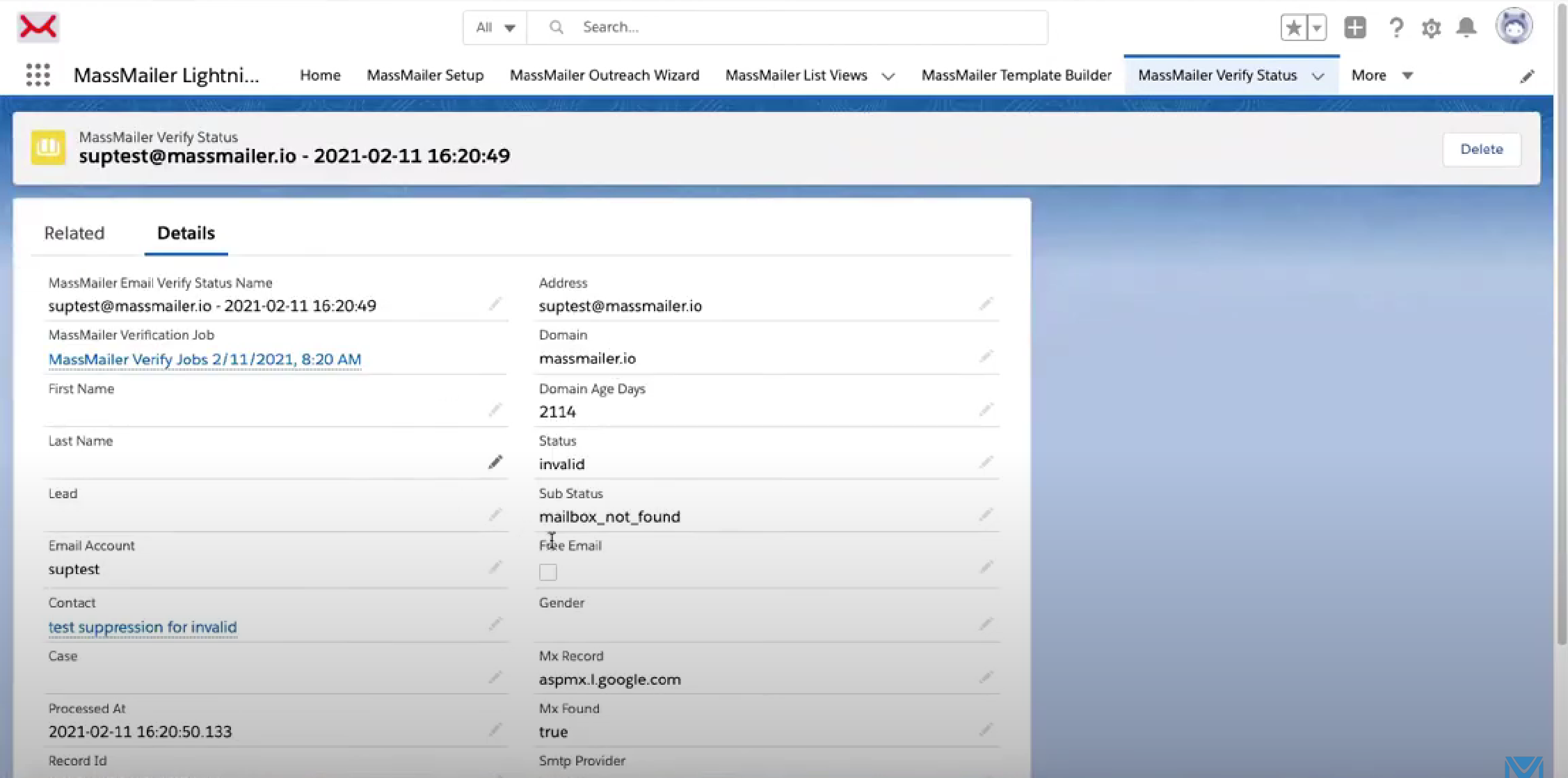The height and width of the screenshot is (778, 1568).
Task: Expand the favorites list dropdown arrow
Action: point(1316,28)
